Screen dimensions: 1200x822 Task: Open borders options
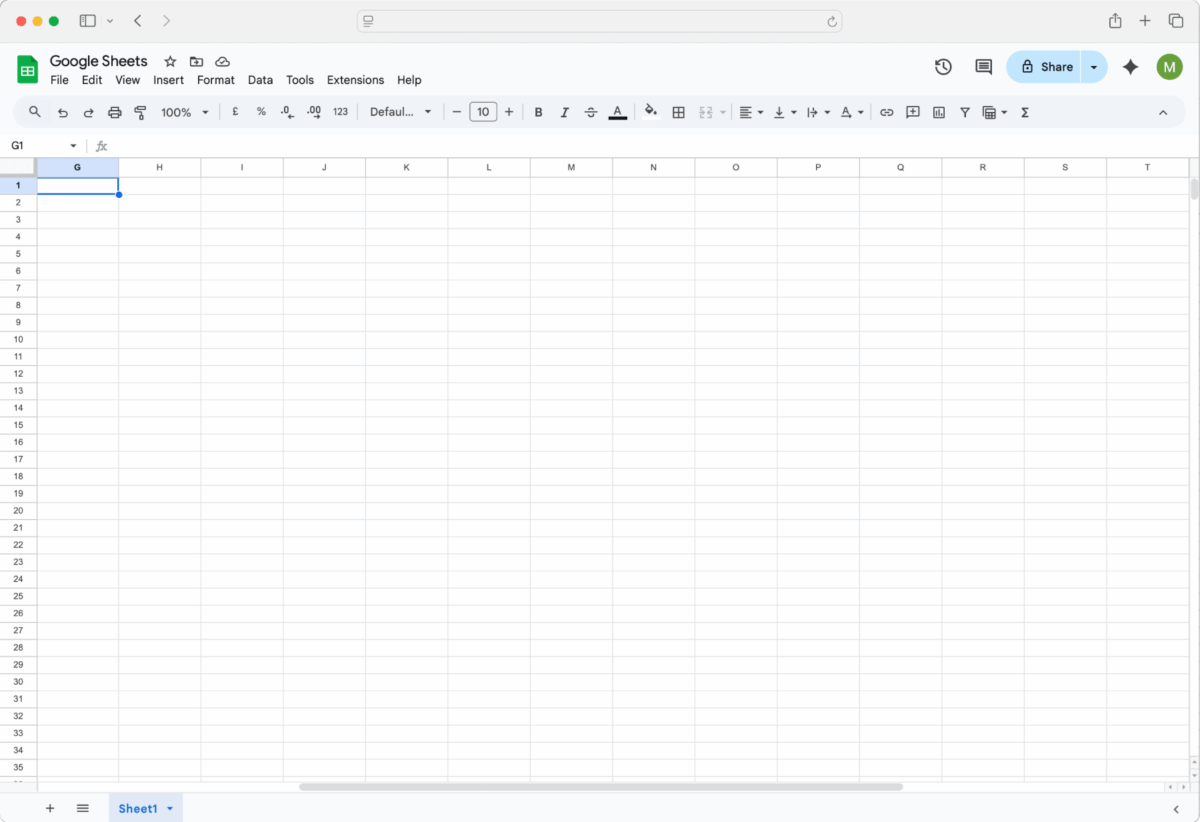tap(679, 112)
